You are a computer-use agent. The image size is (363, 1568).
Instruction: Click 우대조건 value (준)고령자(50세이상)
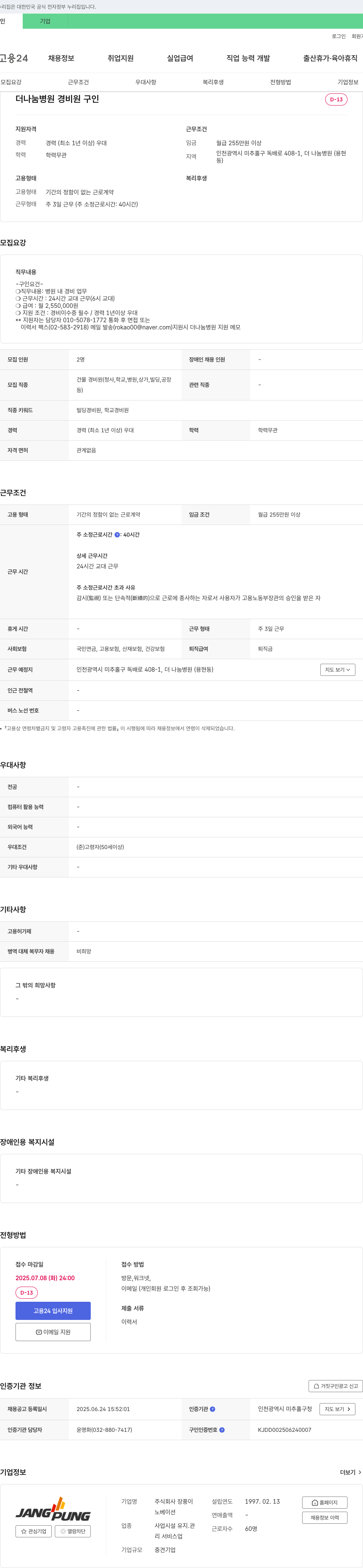tap(100, 847)
